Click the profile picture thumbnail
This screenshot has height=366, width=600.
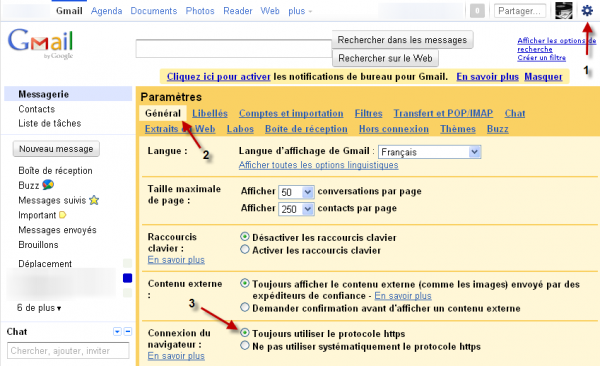(564, 10)
